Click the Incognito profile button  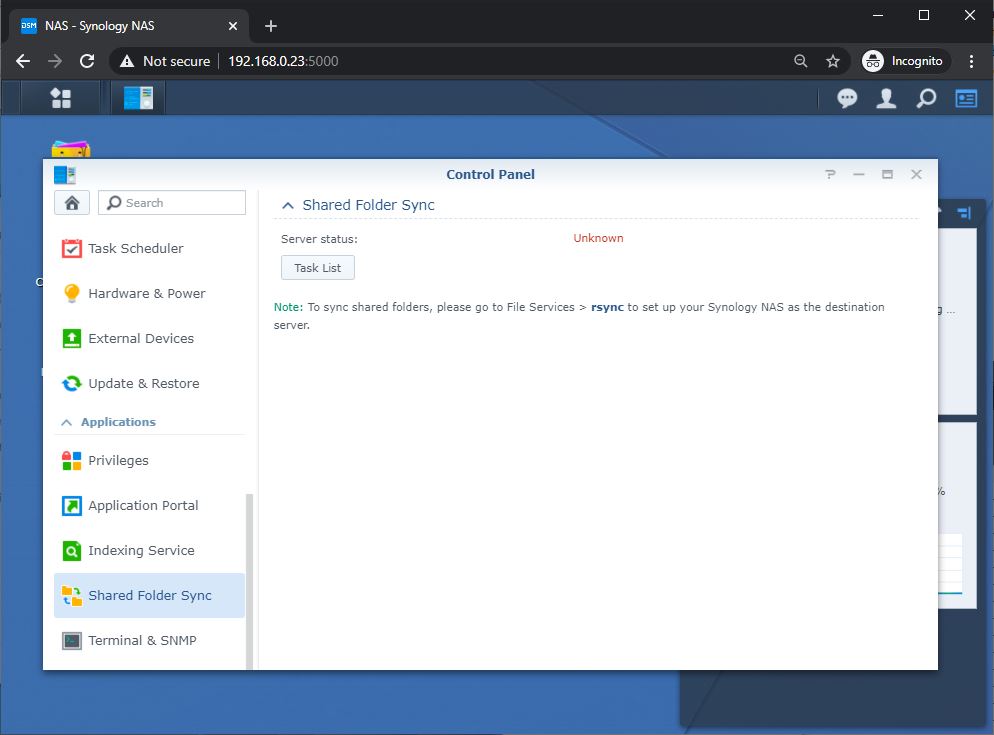pyautogui.click(x=905, y=61)
